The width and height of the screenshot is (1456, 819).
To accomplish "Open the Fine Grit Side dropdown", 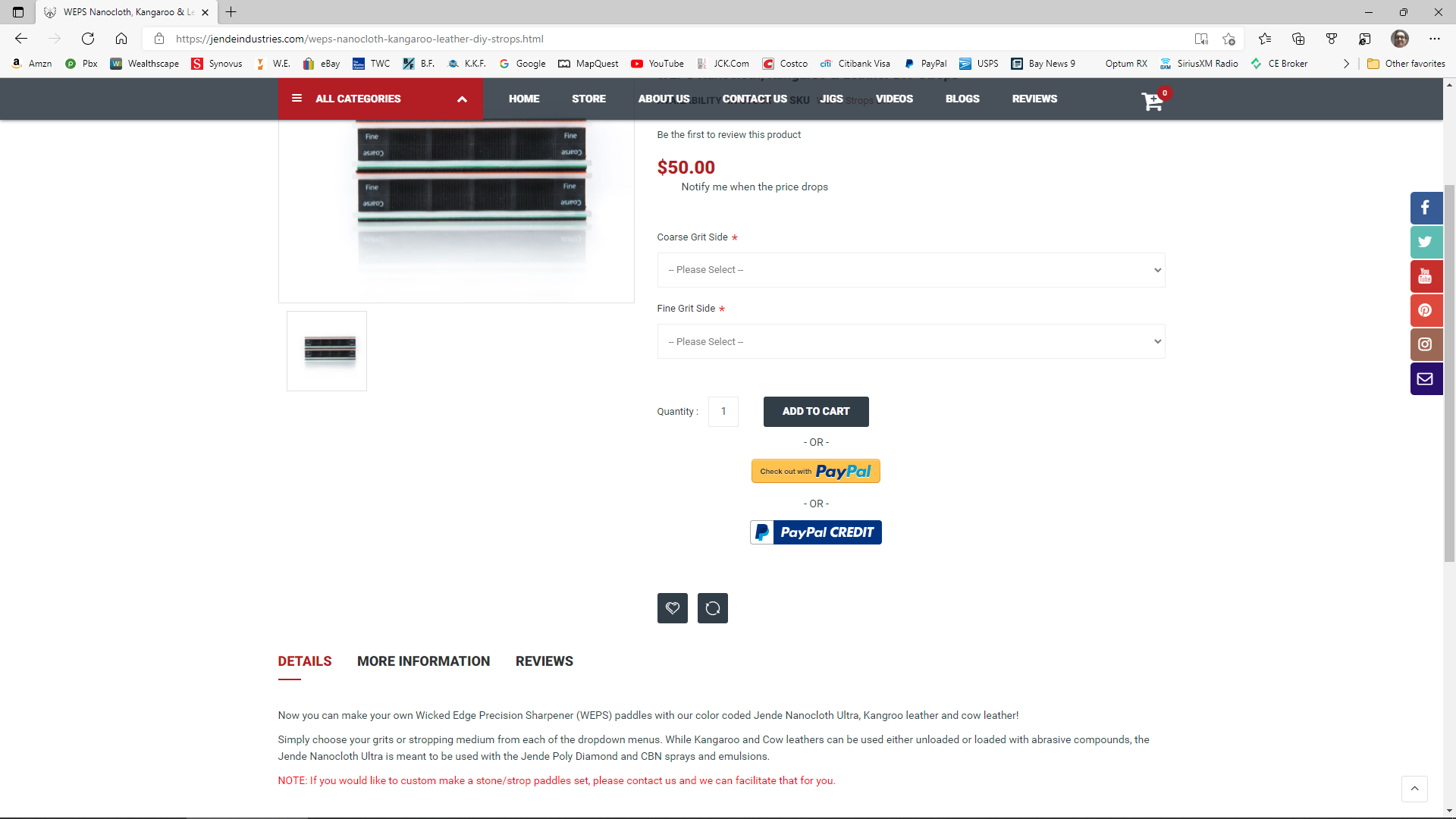I will (910, 341).
